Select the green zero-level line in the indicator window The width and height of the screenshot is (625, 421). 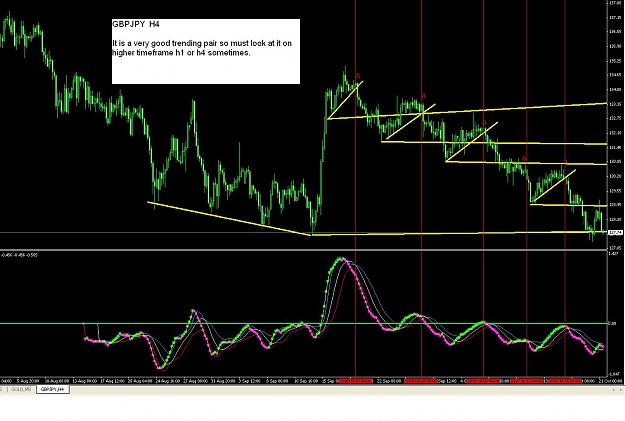[x=303, y=323]
